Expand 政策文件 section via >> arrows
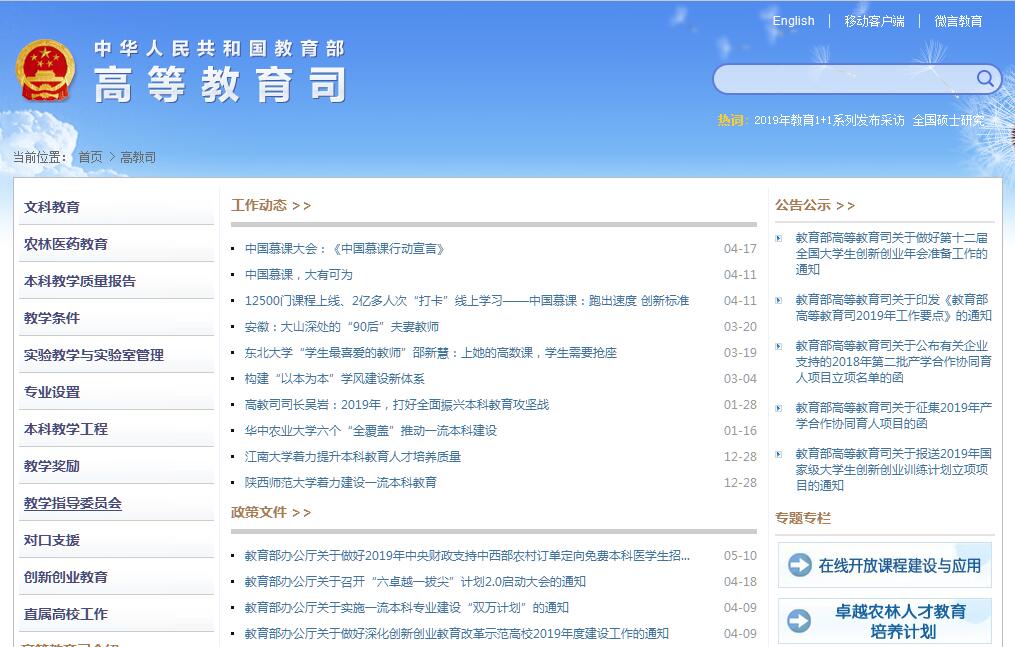1015x647 pixels. pos(301,513)
